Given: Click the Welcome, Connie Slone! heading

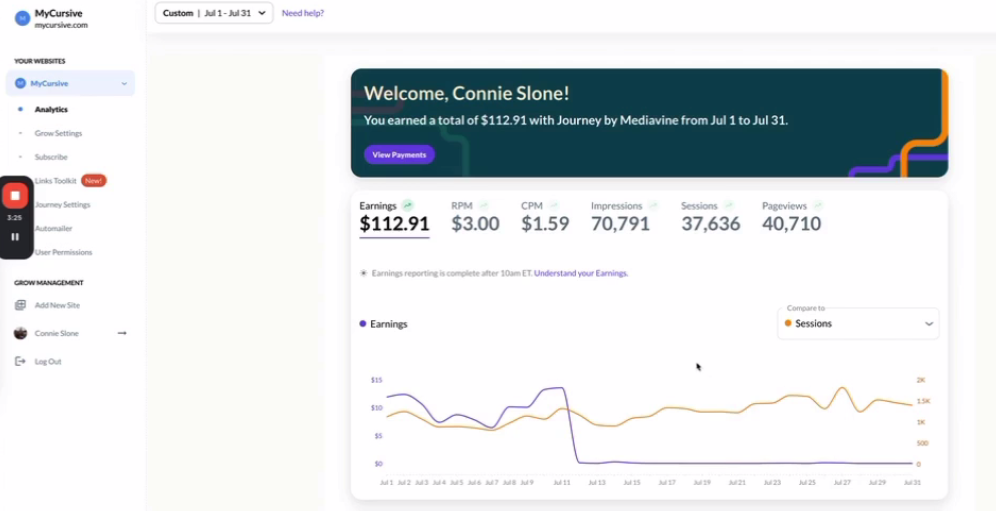Looking at the screenshot, I should [x=466, y=93].
